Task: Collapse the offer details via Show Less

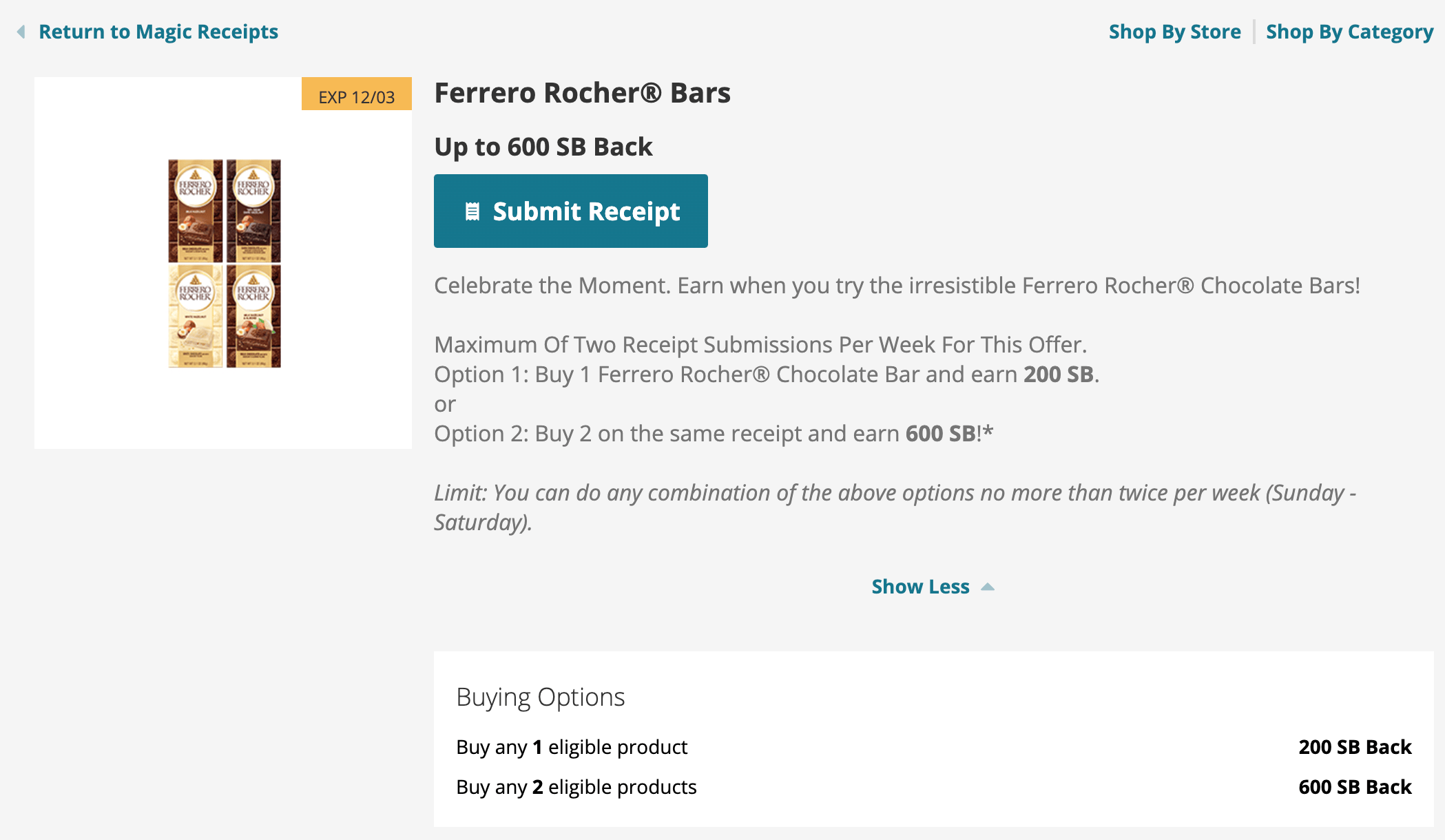Action: [921, 586]
